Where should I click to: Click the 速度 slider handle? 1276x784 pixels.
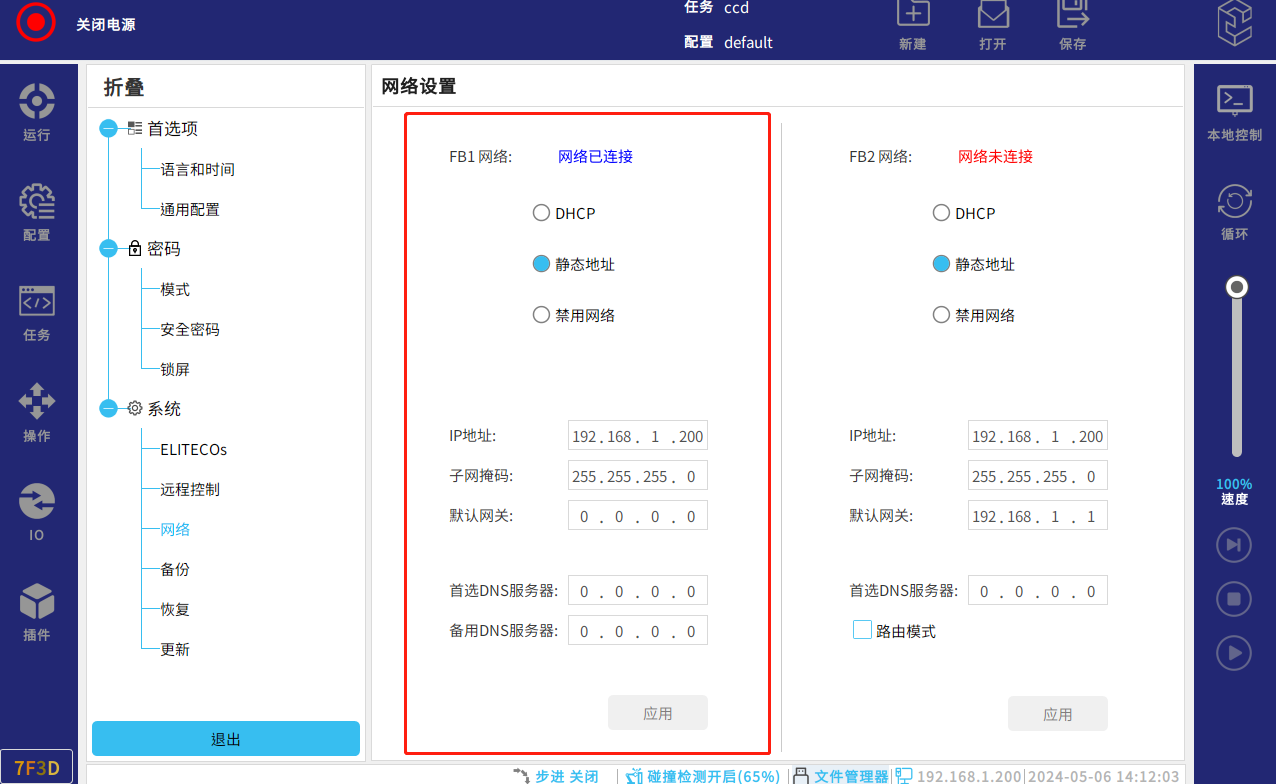coord(1237,288)
